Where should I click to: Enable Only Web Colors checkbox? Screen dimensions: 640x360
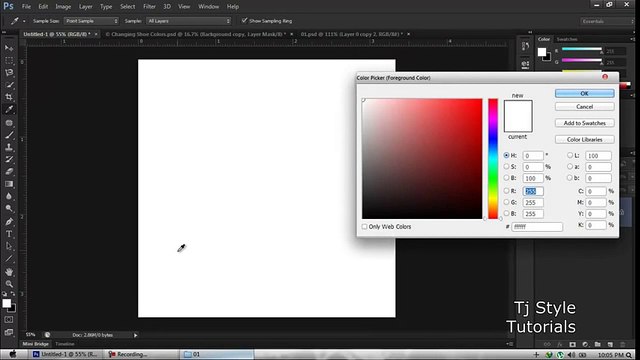pos(364,227)
